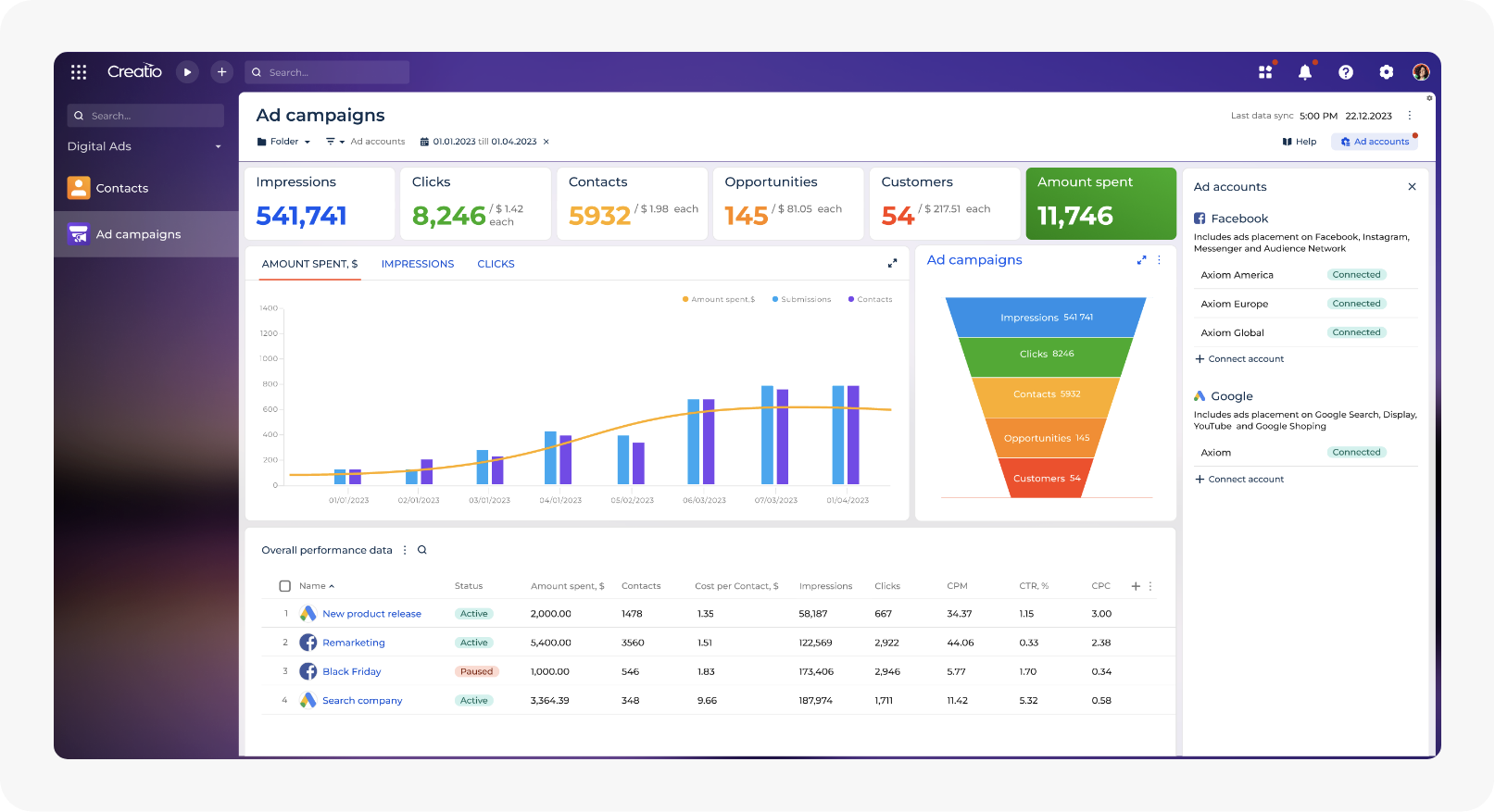Open the settings gear in the top bar

pos(1386,72)
